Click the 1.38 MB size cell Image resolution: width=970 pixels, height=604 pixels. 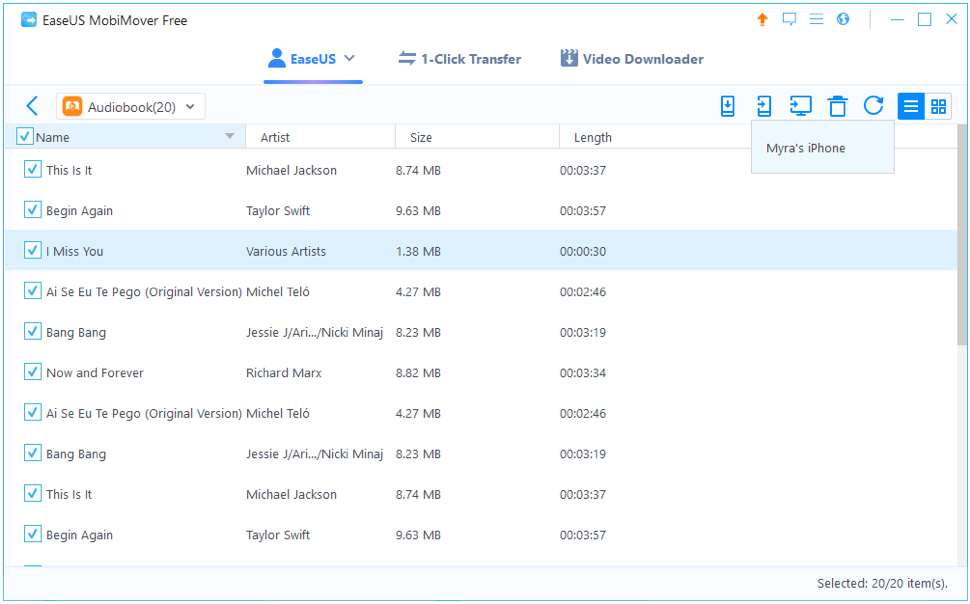tap(418, 251)
